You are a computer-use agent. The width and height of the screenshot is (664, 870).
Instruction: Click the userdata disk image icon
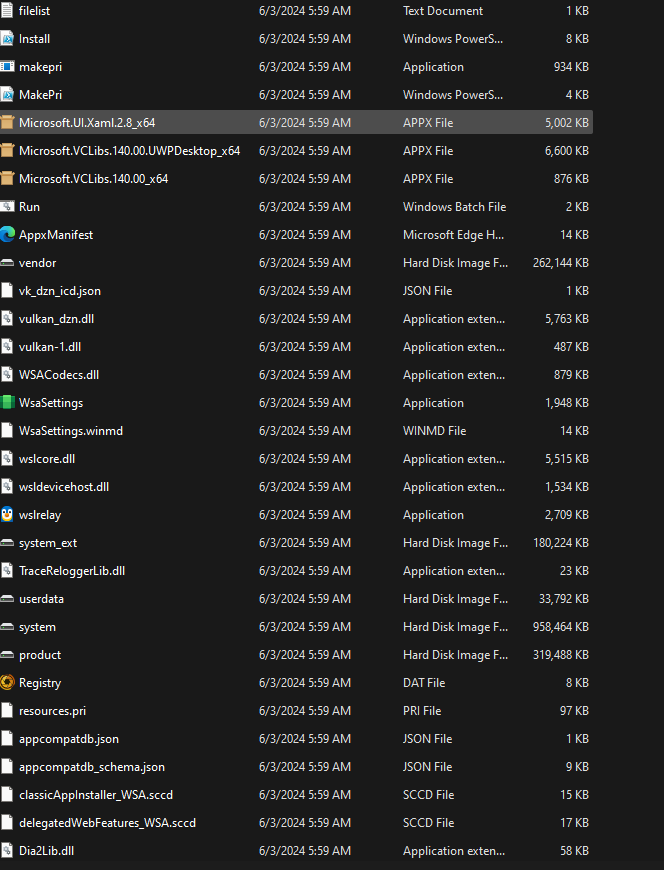pos(7,599)
